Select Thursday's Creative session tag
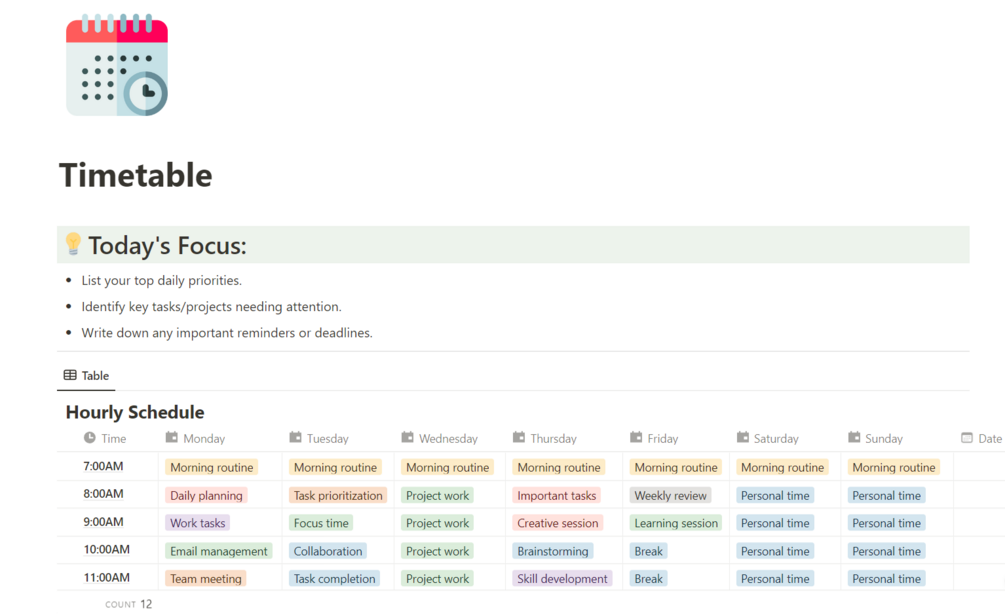The image size is (1005, 615). pyautogui.click(x=558, y=523)
